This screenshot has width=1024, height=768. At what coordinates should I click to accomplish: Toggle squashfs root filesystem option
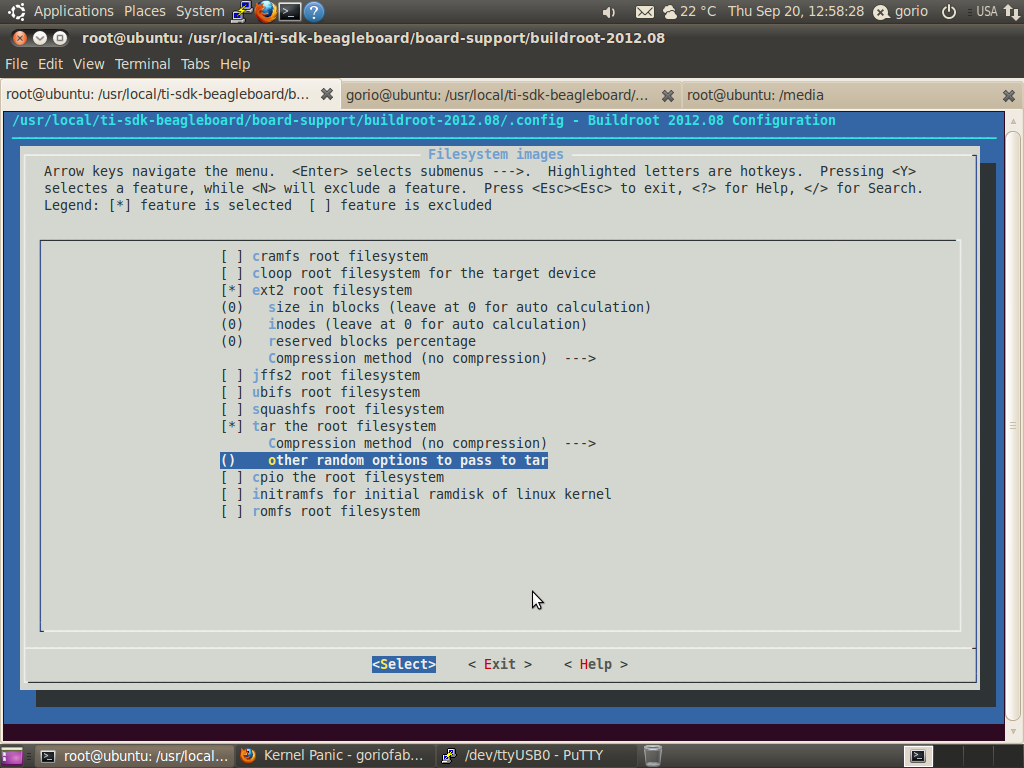[x=332, y=409]
